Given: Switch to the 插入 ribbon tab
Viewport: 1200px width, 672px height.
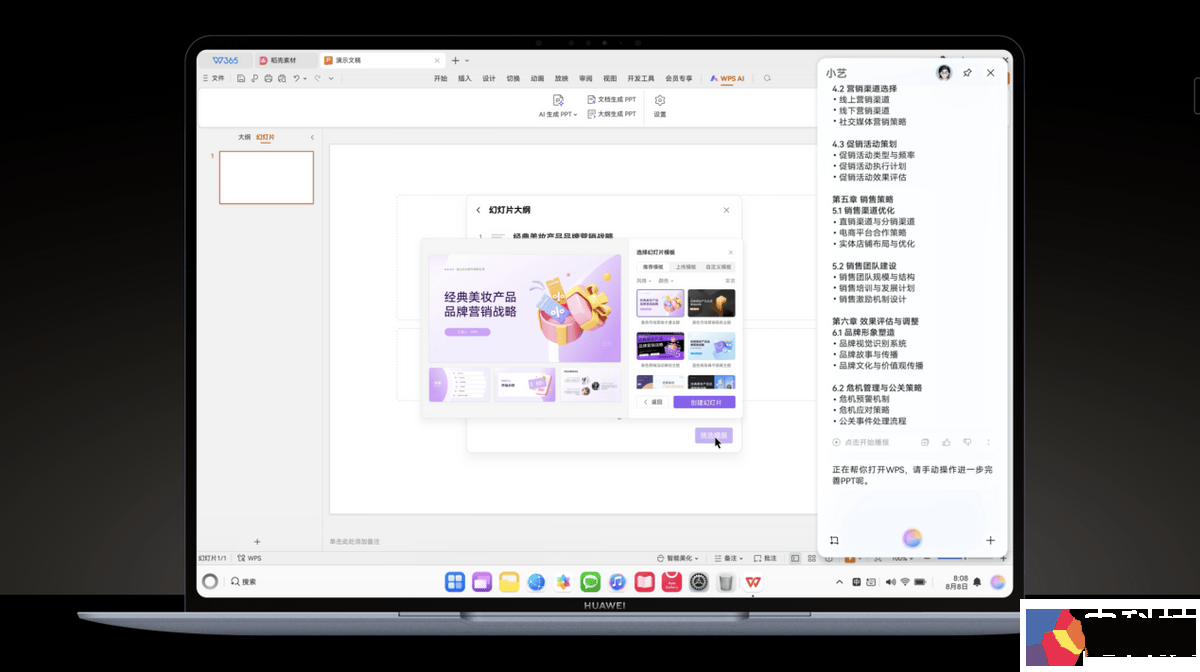Looking at the screenshot, I should tap(464, 78).
